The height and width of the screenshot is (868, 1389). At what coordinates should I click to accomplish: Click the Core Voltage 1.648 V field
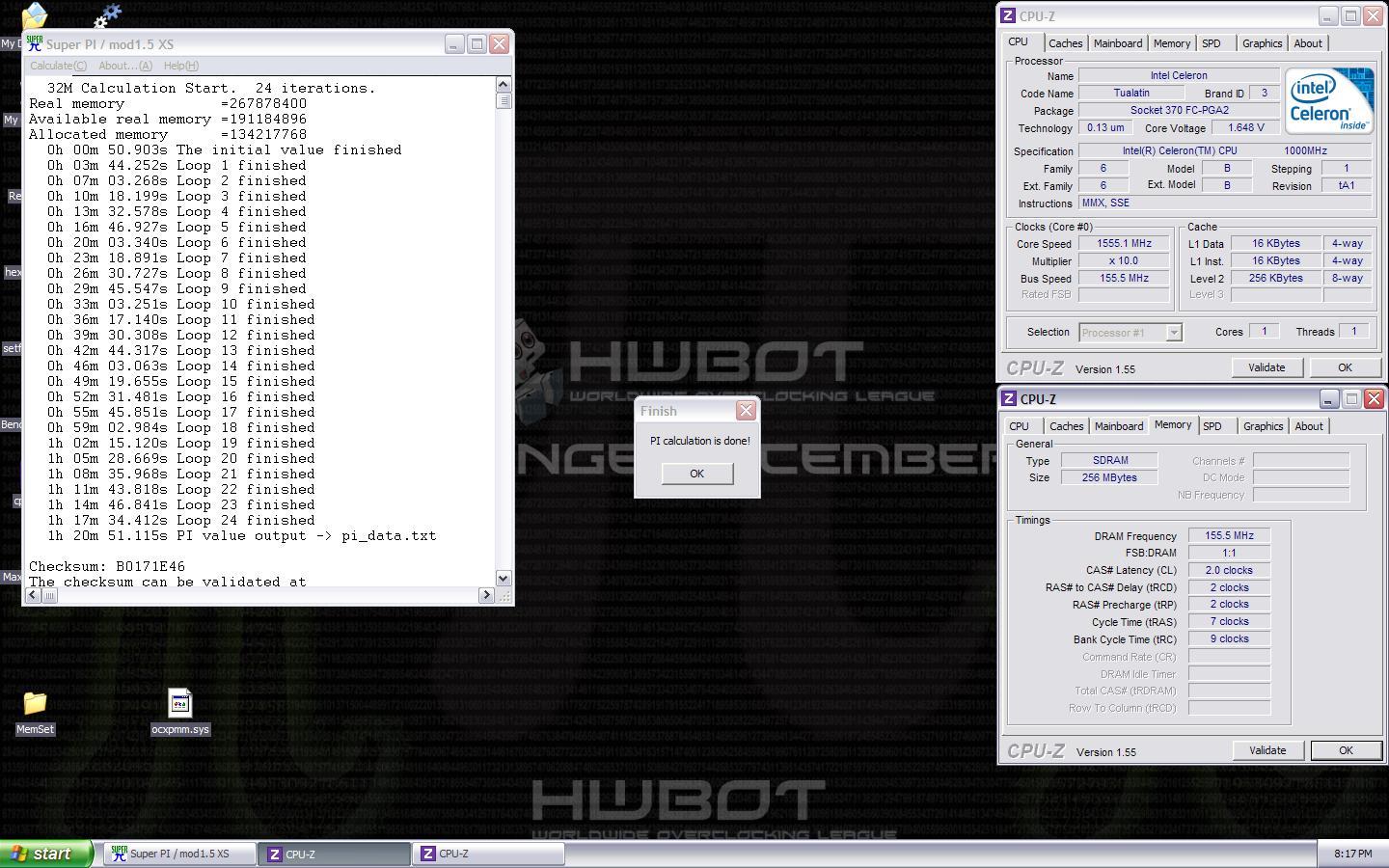click(1245, 127)
